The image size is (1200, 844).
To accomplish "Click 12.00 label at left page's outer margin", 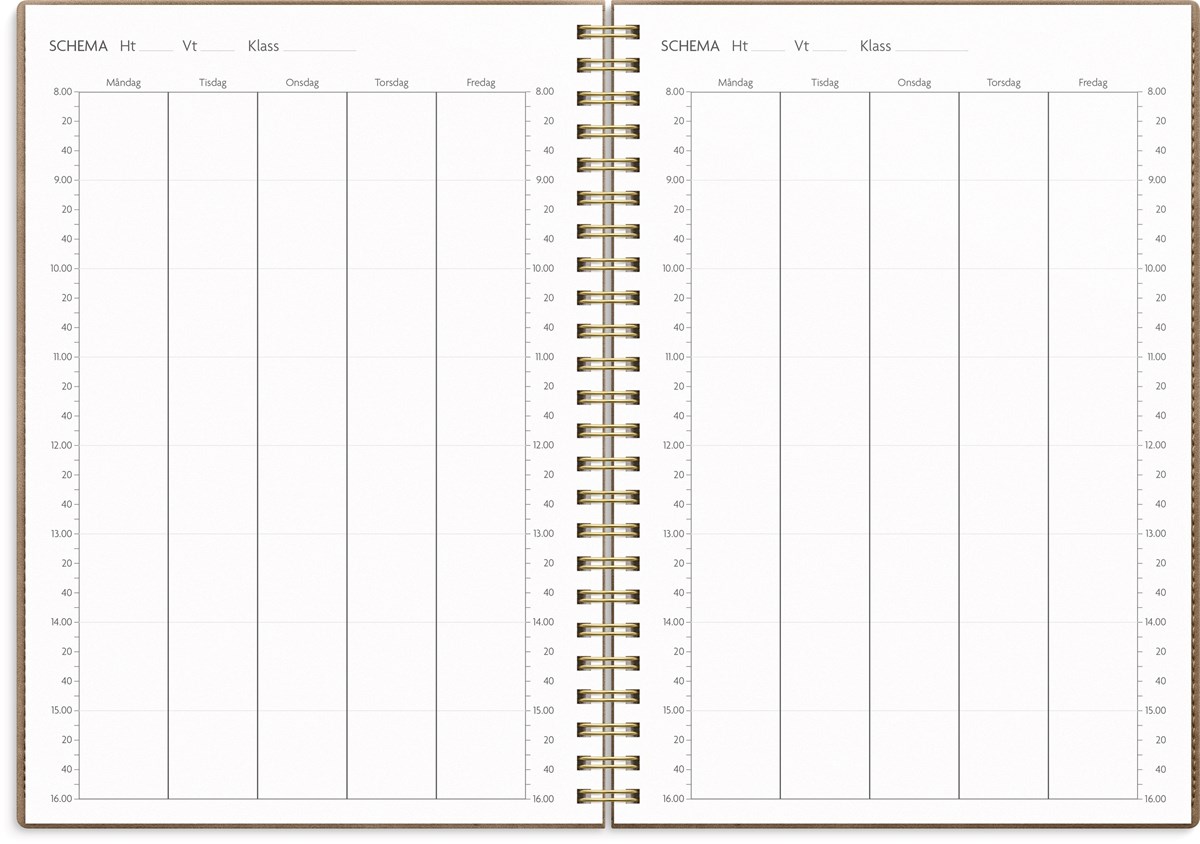I will coord(61,445).
